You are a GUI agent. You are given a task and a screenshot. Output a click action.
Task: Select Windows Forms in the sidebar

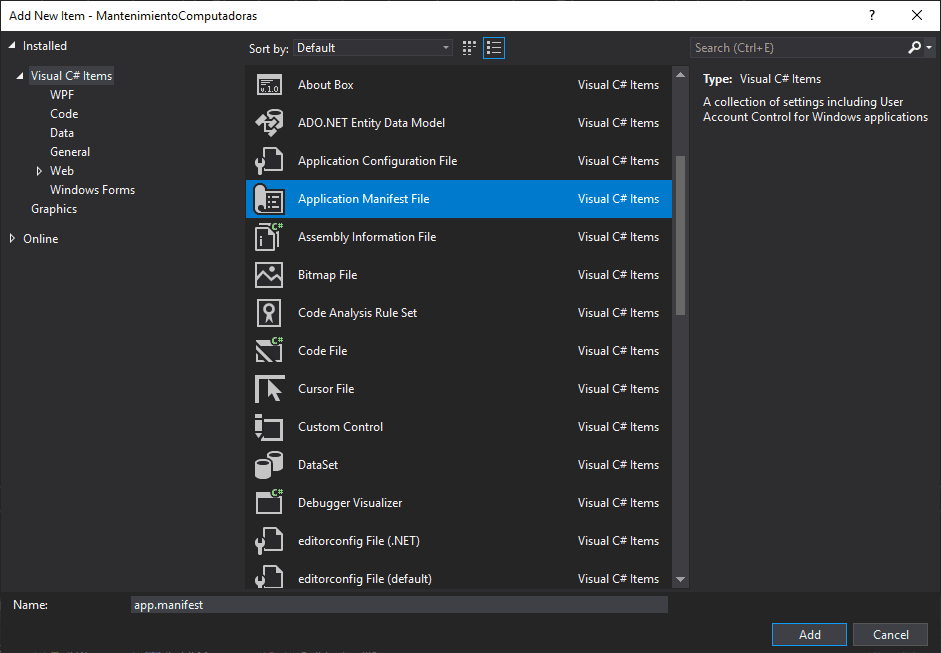(x=91, y=189)
